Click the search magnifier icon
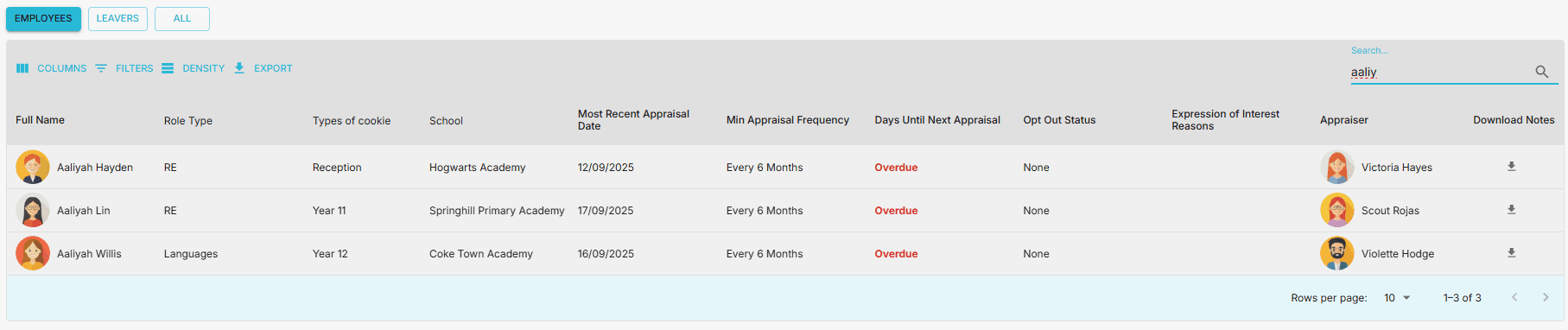Viewport: 1568px width, 330px height. pyautogui.click(x=1542, y=72)
